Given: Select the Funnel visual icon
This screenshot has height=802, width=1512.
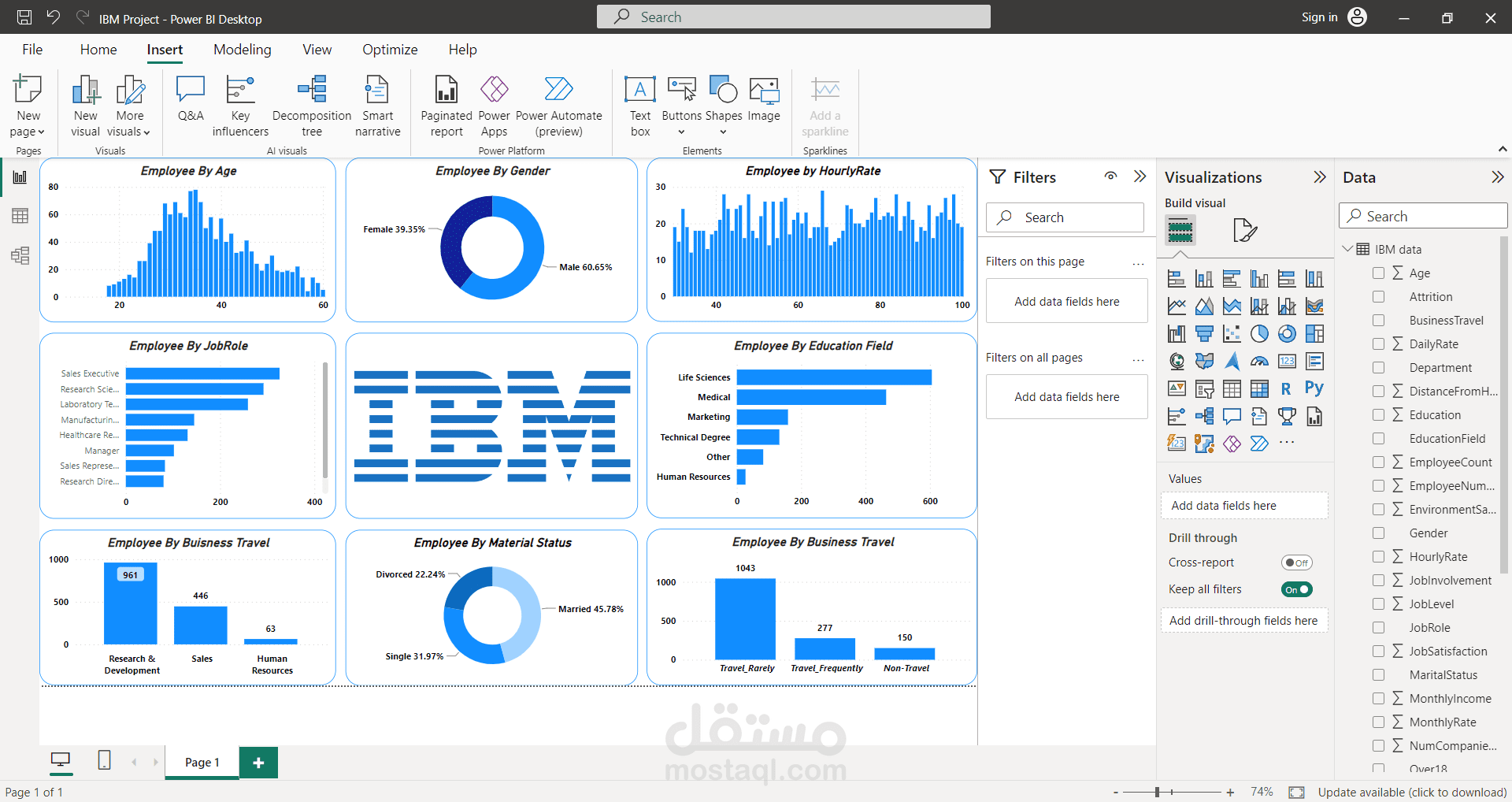Looking at the screenshot, I should tap(1204, 334).
